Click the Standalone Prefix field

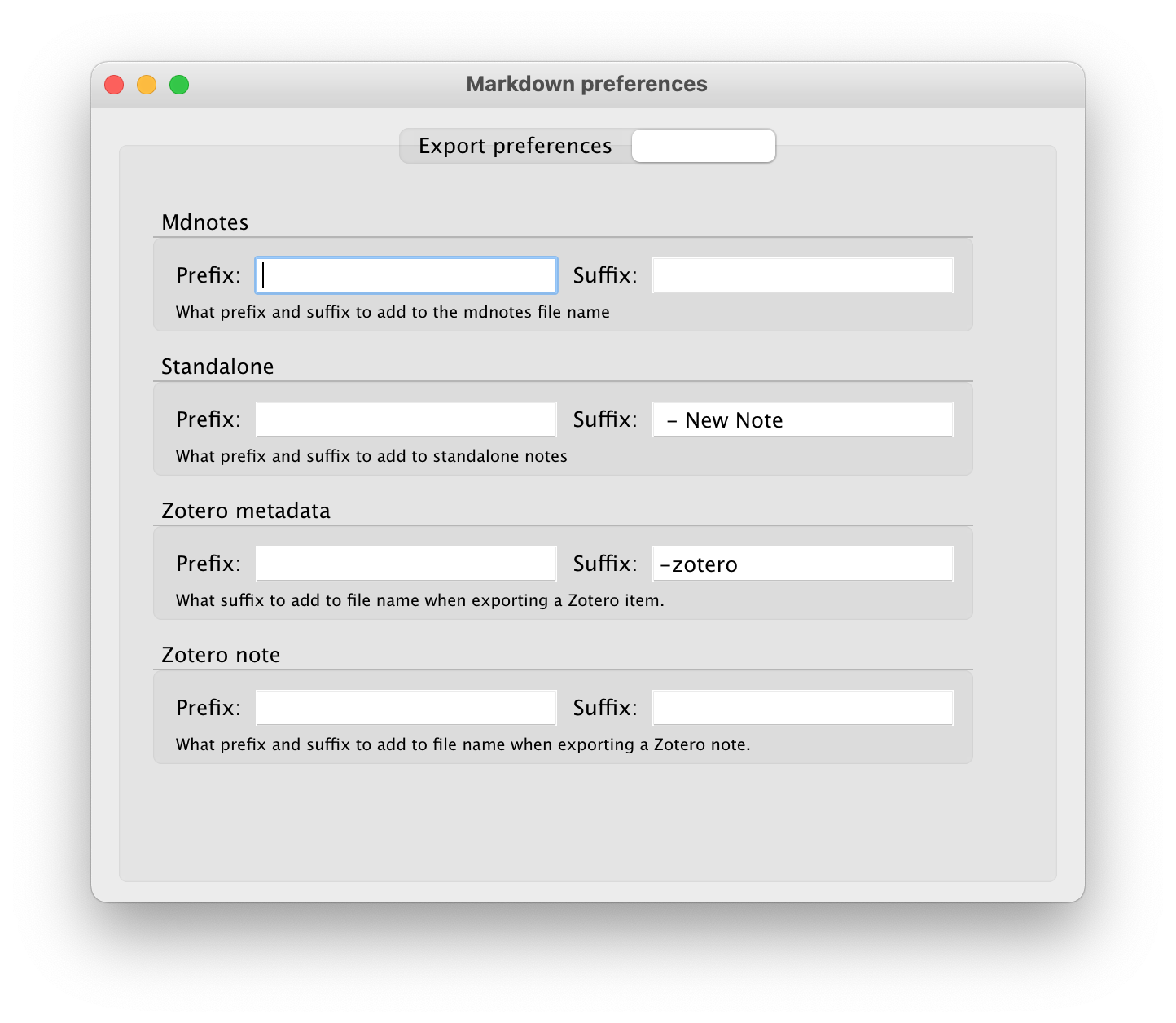click(406, 419)
